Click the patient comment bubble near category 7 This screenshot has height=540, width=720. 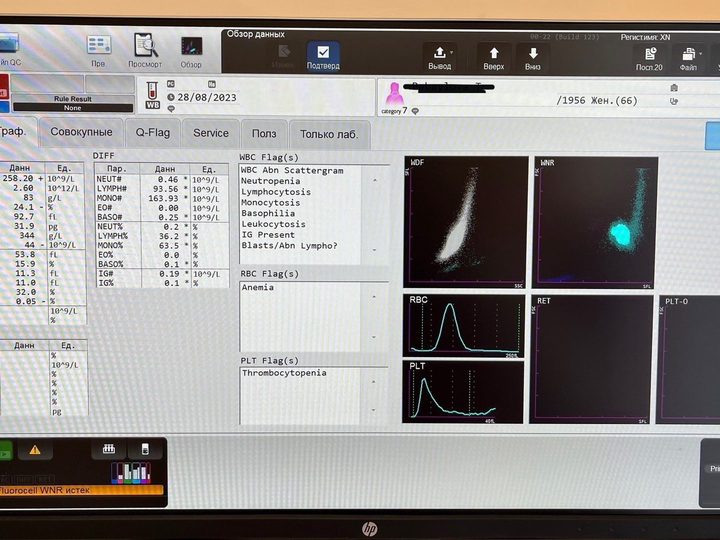coord(415,111)
